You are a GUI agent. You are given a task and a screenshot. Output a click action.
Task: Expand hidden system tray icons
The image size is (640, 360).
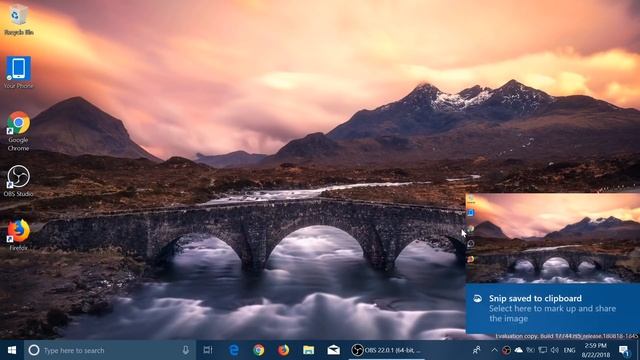coord(494,350)
